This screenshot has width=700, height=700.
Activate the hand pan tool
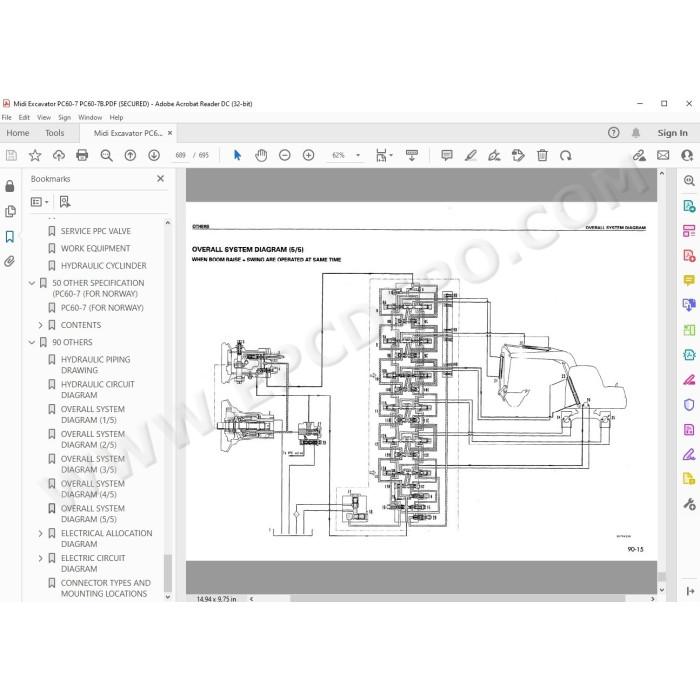coord(261,155)
